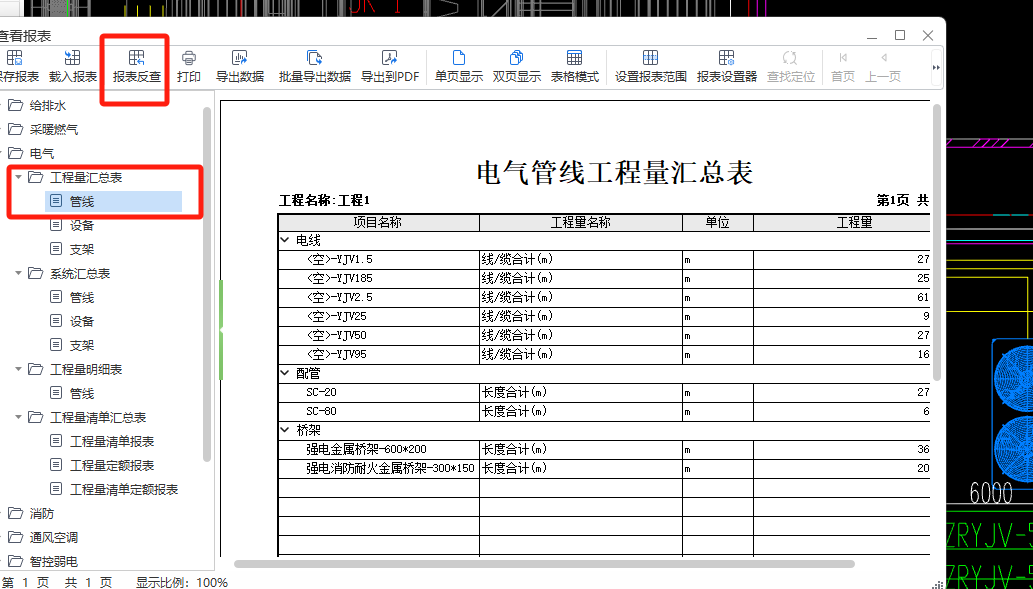The width and height of the screenshot is (1033, 589).
Task: Click the SC-80 conduit cell
Action: [379, 412]
